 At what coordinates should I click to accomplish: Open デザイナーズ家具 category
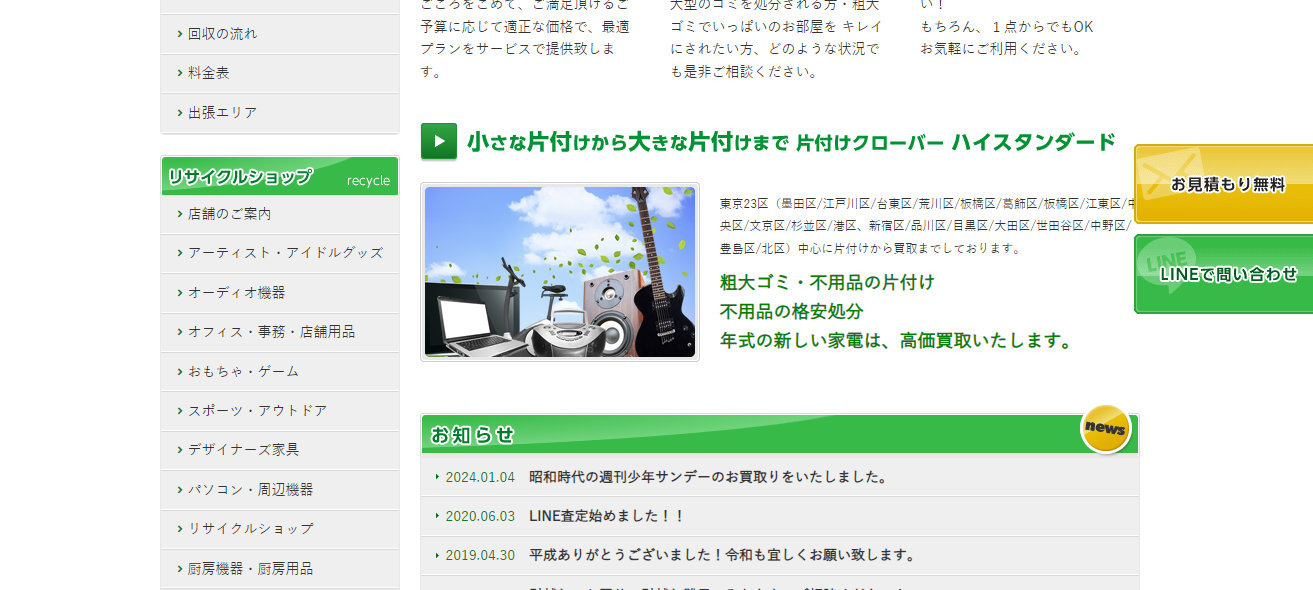click(243, 450)
